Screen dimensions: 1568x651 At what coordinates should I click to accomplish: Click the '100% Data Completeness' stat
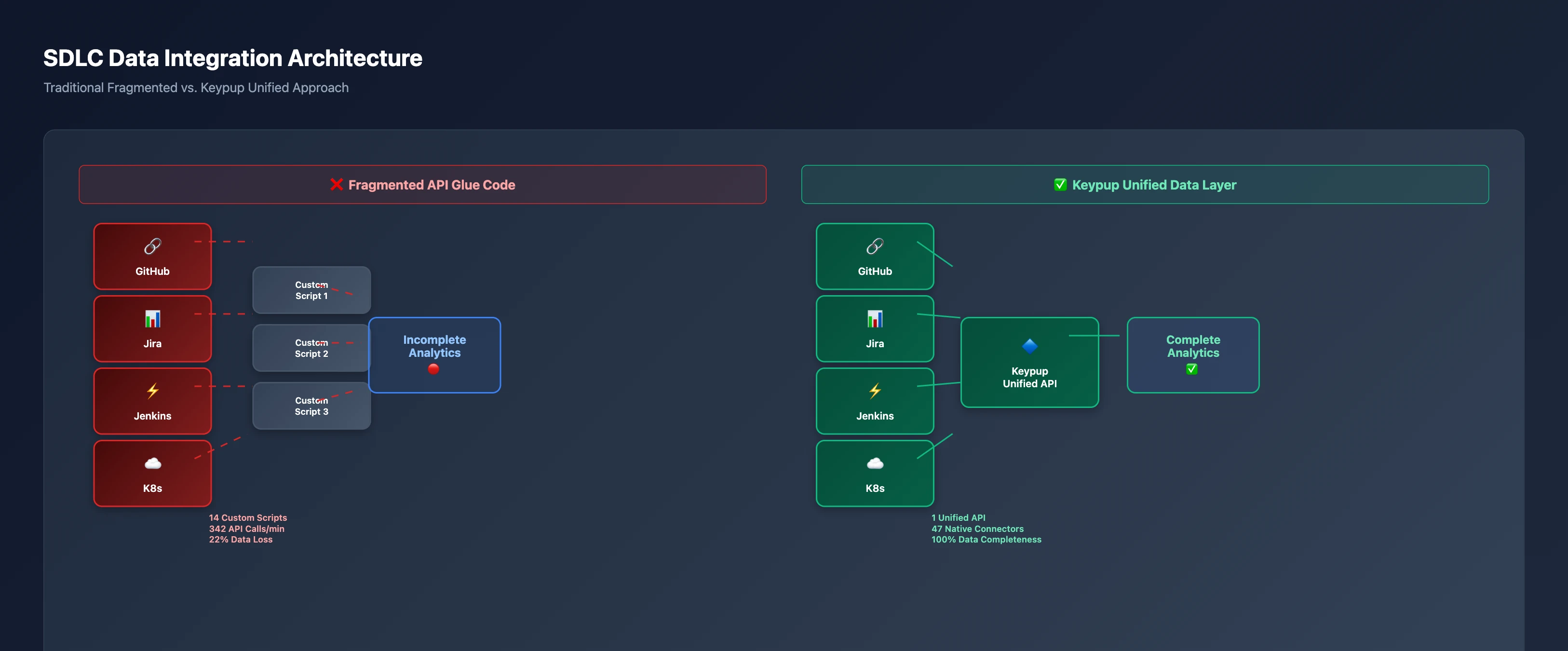[986, 540]
